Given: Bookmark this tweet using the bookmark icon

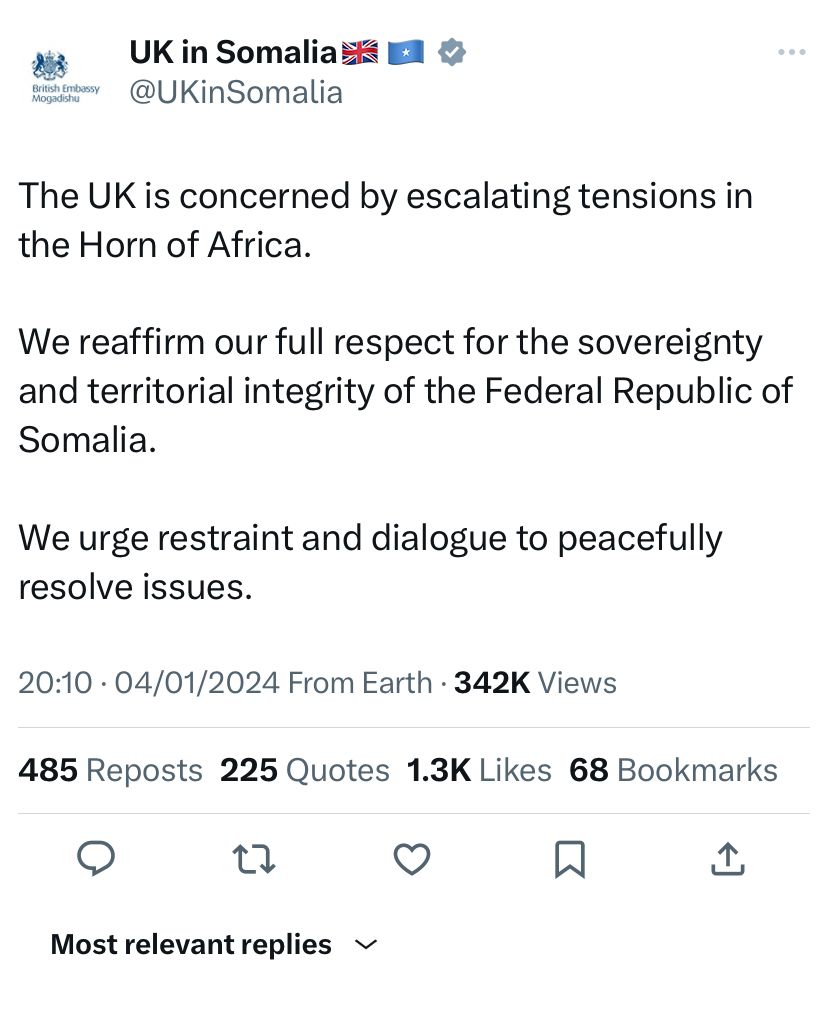Looking at the screenshot, I should pyautogui.click(x=569, y=858).
